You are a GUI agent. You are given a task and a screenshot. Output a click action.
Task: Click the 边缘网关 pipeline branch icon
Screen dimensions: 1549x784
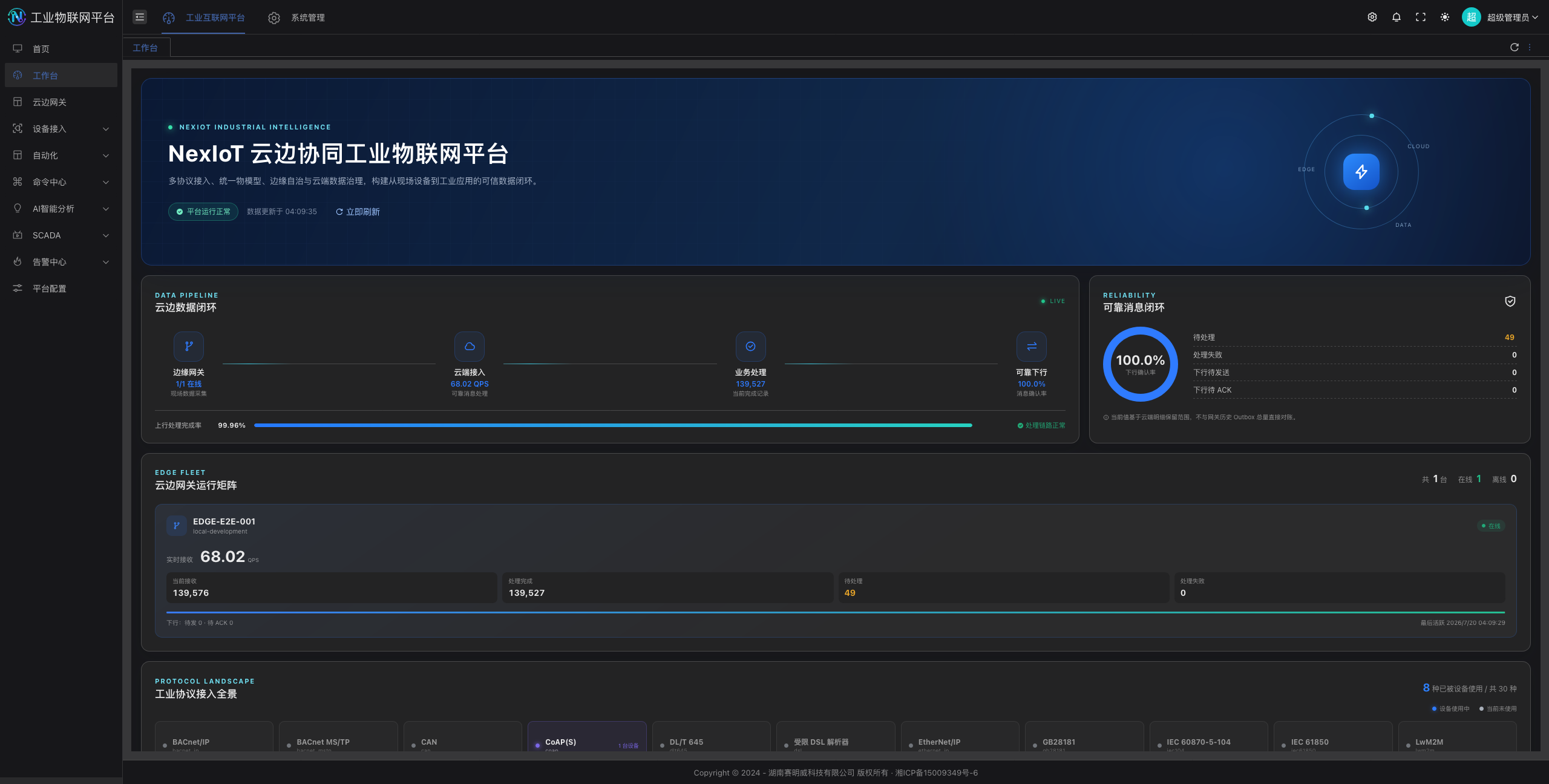coord(189,346)
